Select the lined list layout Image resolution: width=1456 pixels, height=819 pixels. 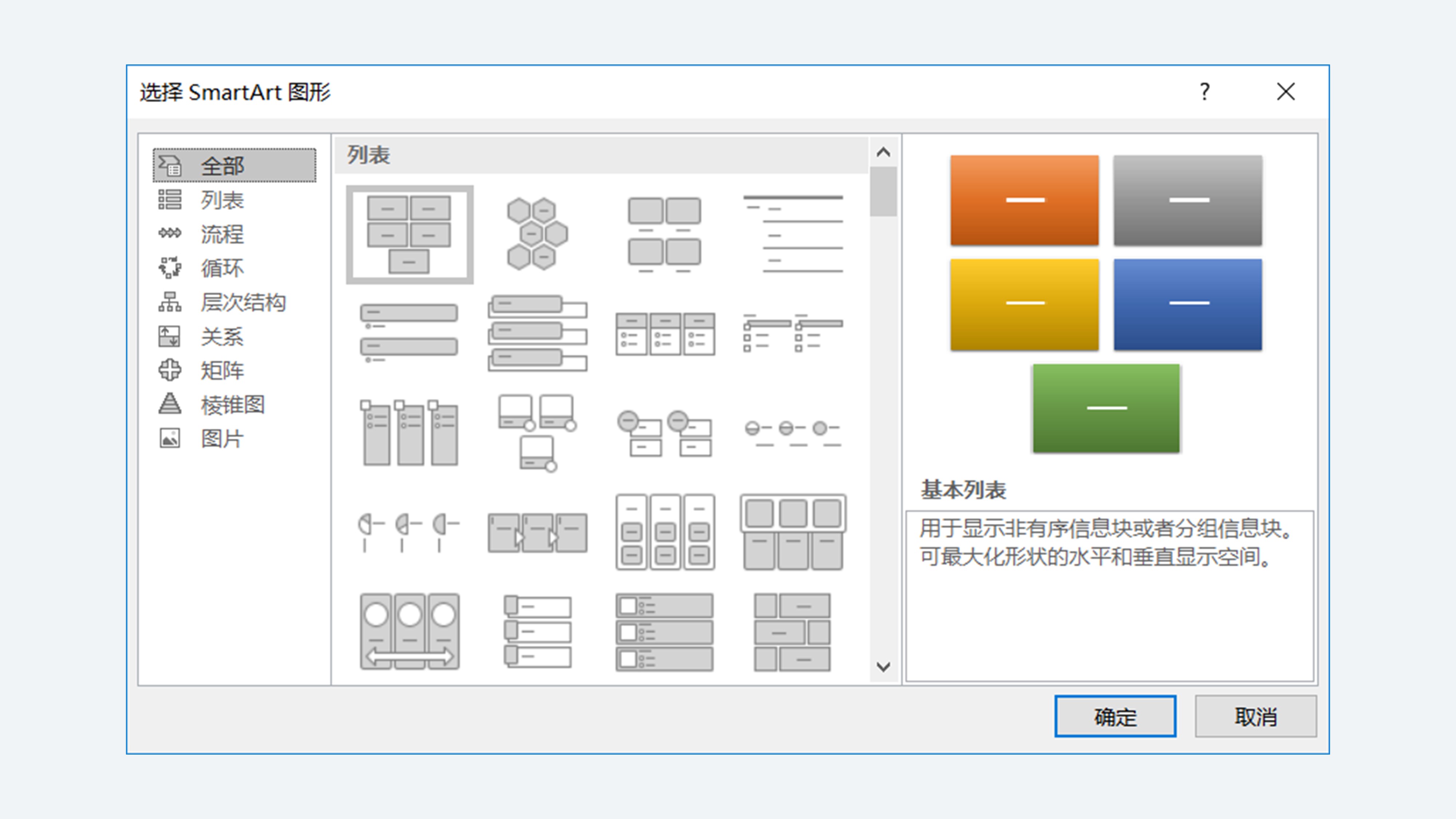(x=792, y=234)
